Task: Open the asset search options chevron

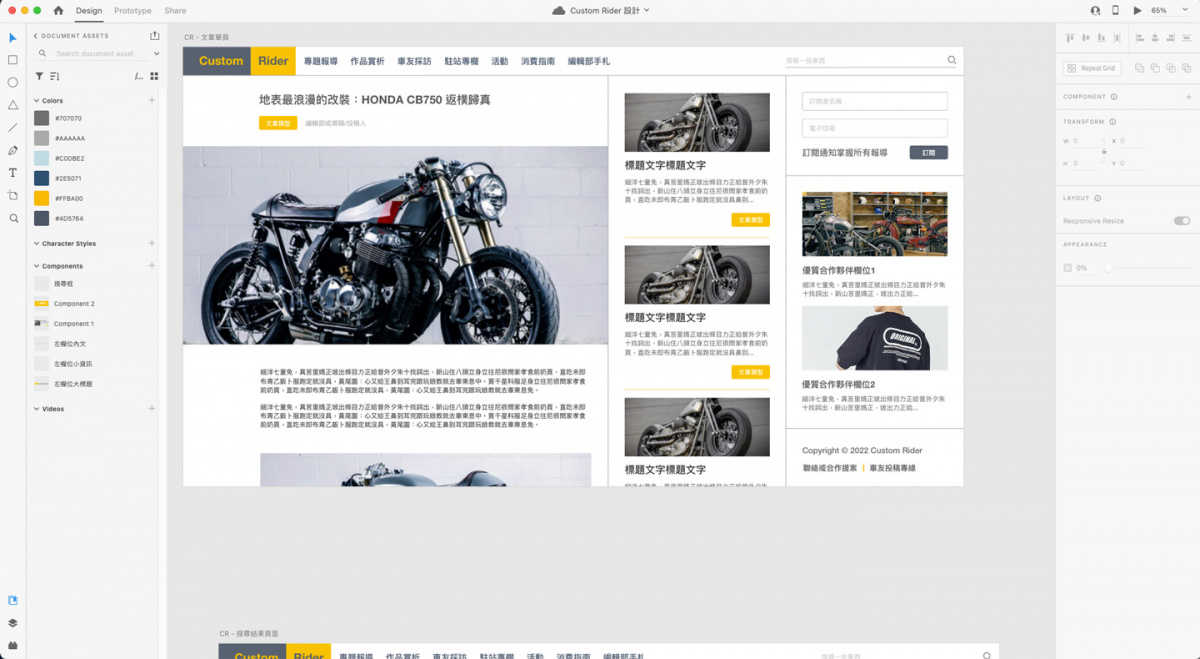Action: click(x=156, y=54)
